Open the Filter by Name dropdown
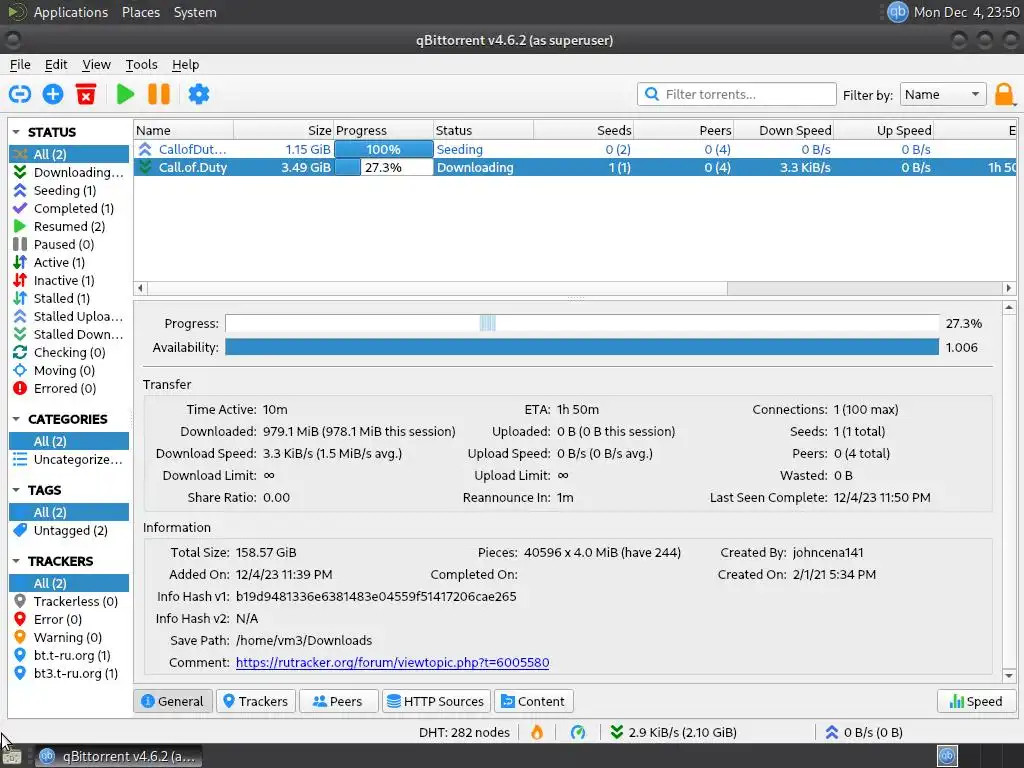 (x=942, y=95)
